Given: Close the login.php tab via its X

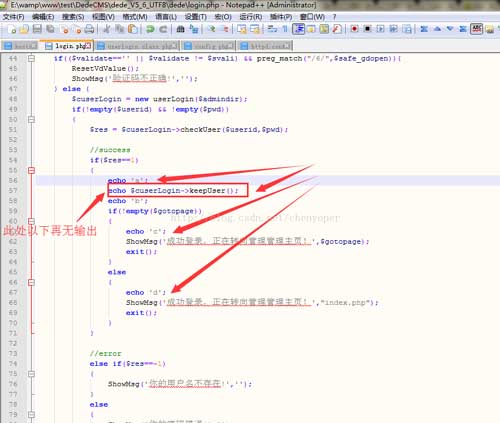Looking at the screenshot, I should [88, 45].
